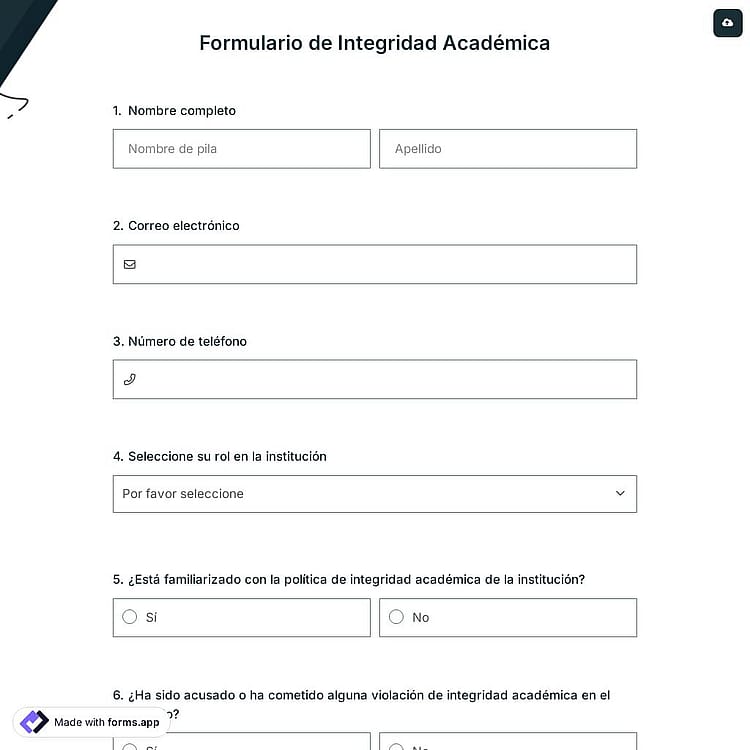
Task: Click the 'Formulario de Integridad Académica' title
Action: pyautogui.click(x=375, y=43)
